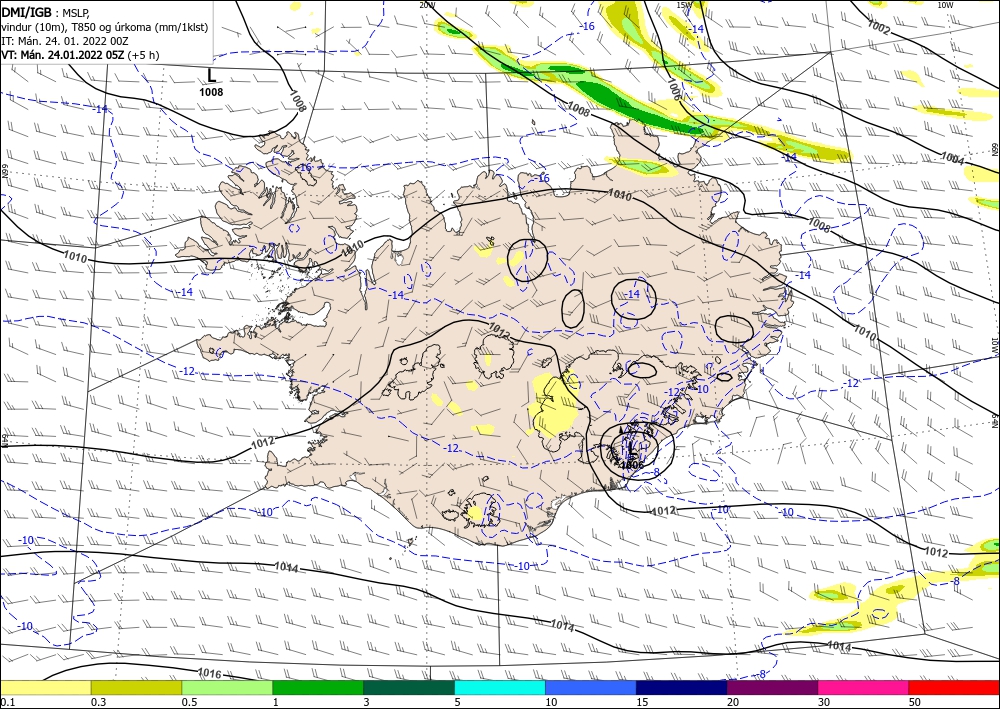The image size is (1000, 709).
Task: Click the '10W' longitude label at top
Action: pos(945,5)
